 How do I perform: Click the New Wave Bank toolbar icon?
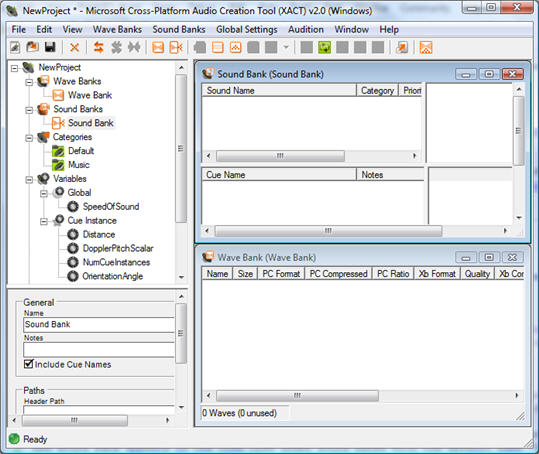point(158,47)
